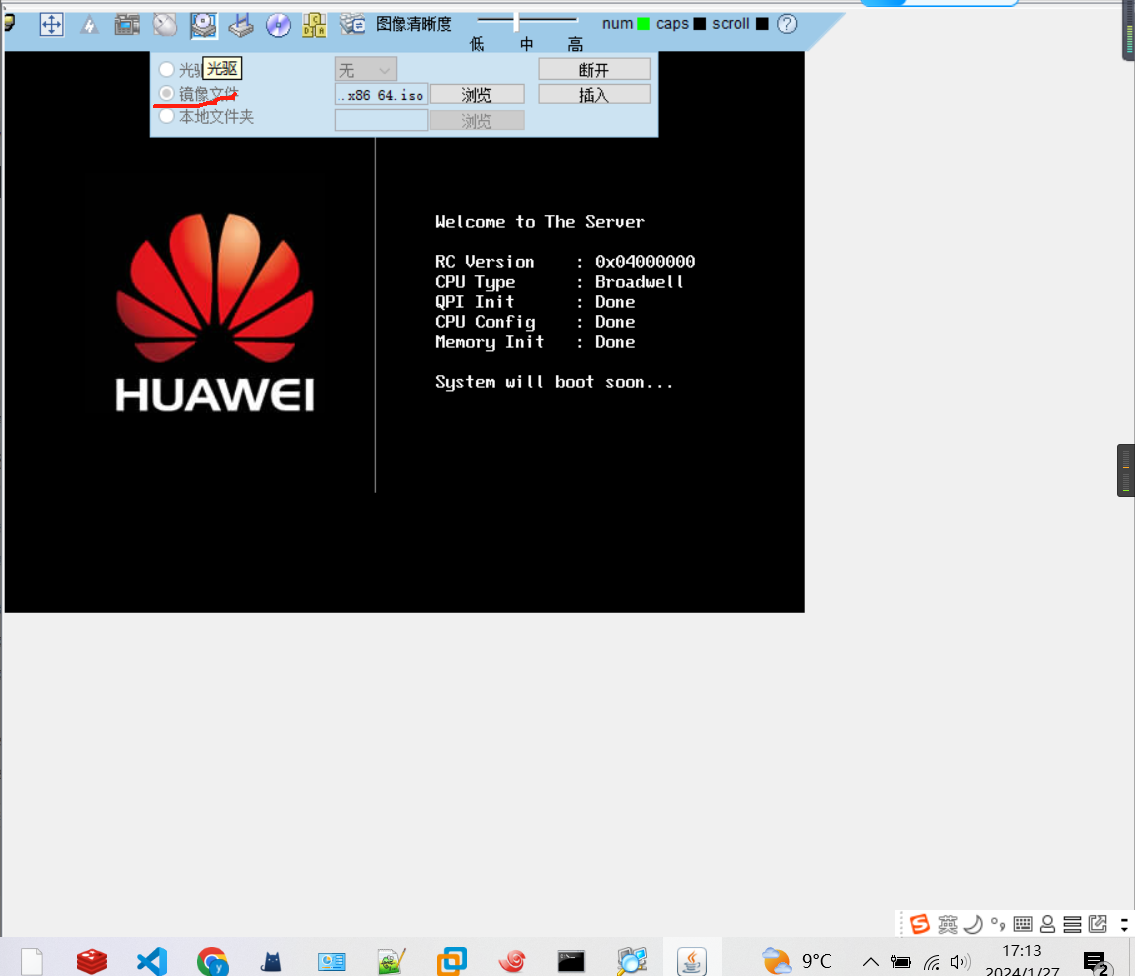Viewport: 1135px width, 976px height.
Task: Open the Redis red stack taskbar icon
Action: pos(92,962)
